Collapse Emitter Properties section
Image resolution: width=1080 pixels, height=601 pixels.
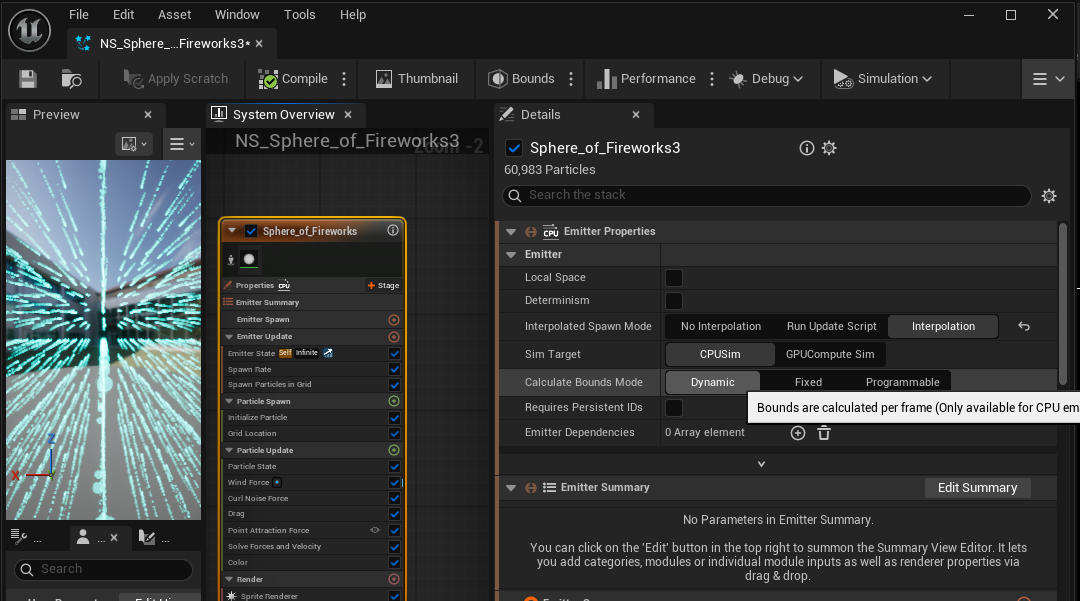coord(511,232)
